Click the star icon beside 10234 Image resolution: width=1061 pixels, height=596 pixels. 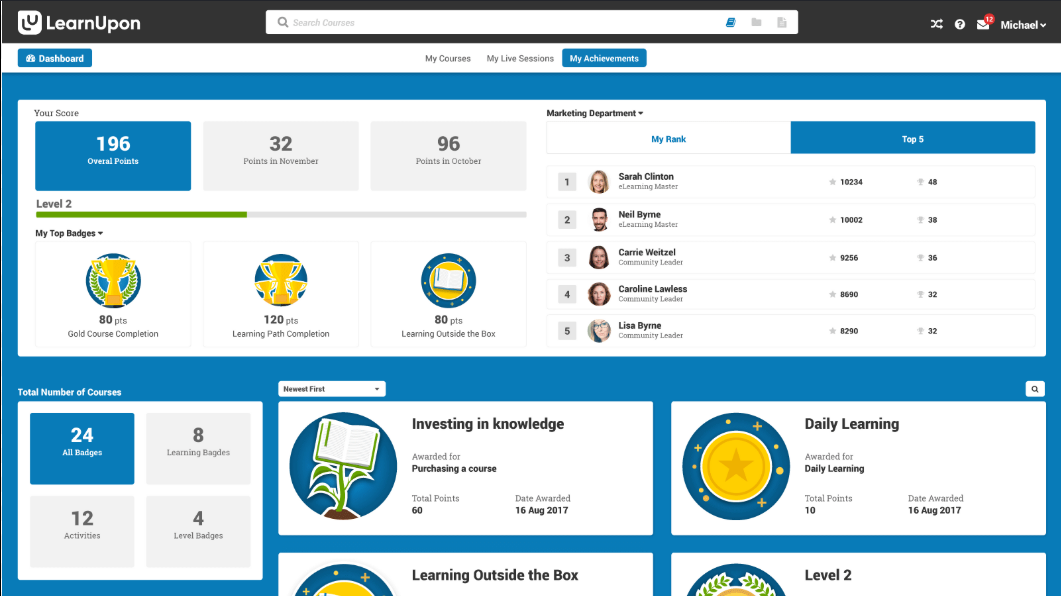pos(832,182)
